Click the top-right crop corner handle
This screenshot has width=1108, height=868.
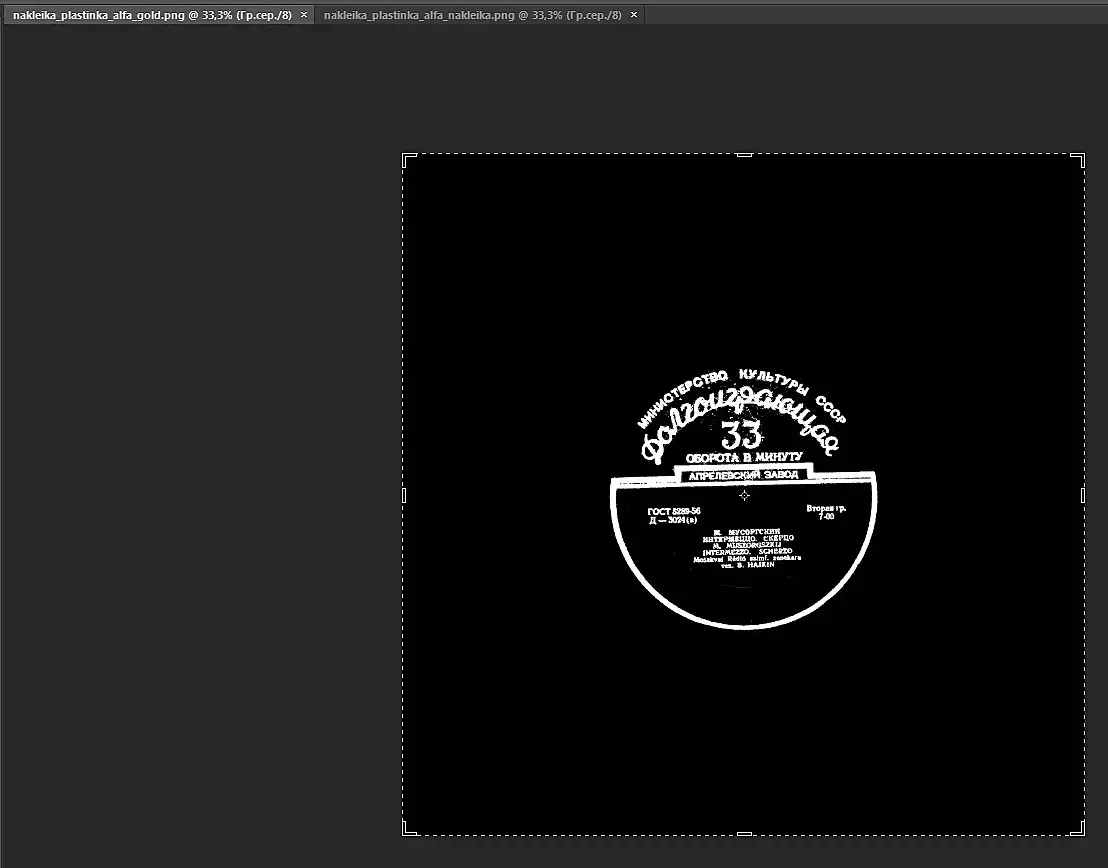coord(1079,159)
